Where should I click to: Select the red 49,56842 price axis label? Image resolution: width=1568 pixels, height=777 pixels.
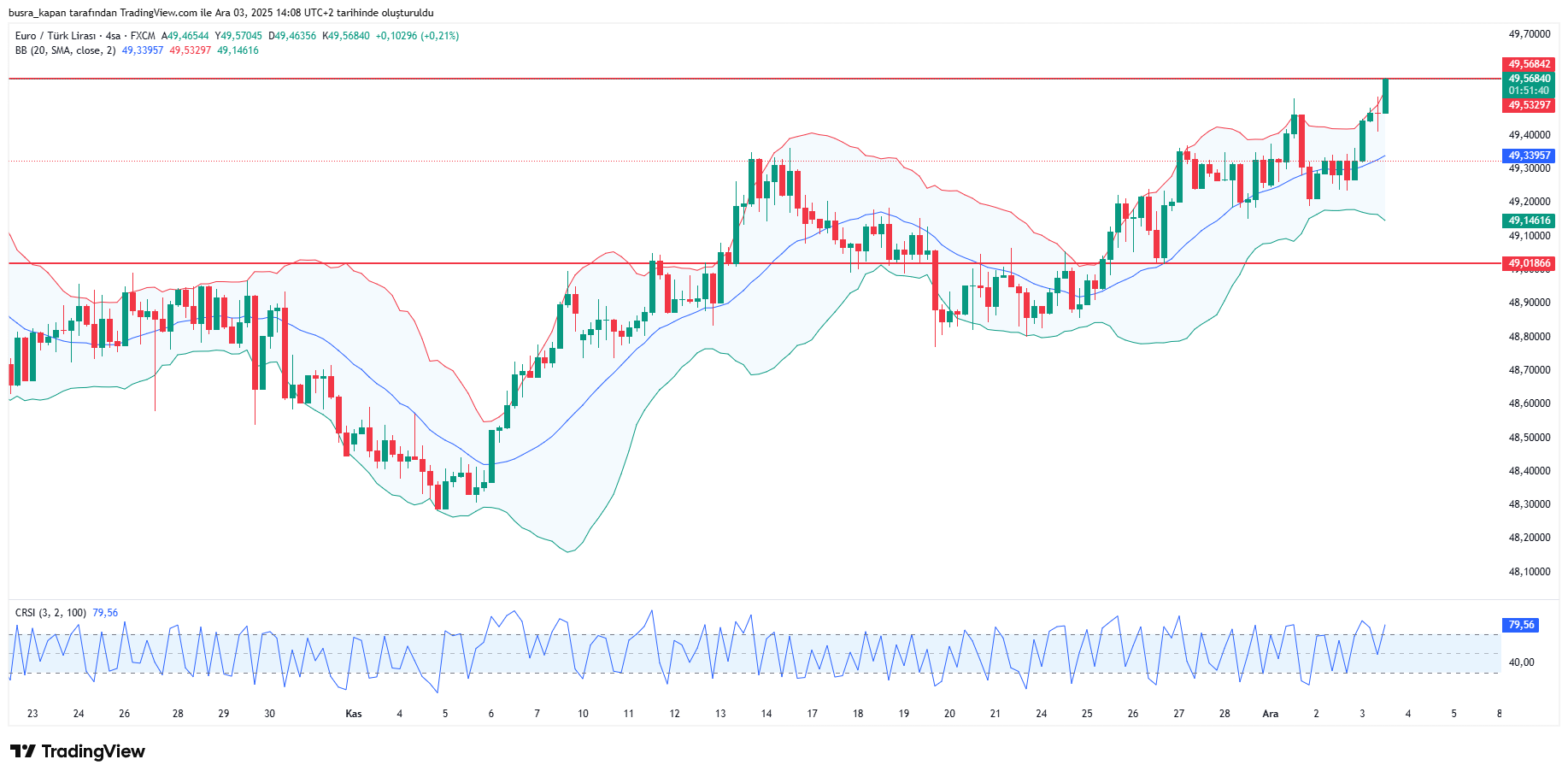(x=1528, y=64)
